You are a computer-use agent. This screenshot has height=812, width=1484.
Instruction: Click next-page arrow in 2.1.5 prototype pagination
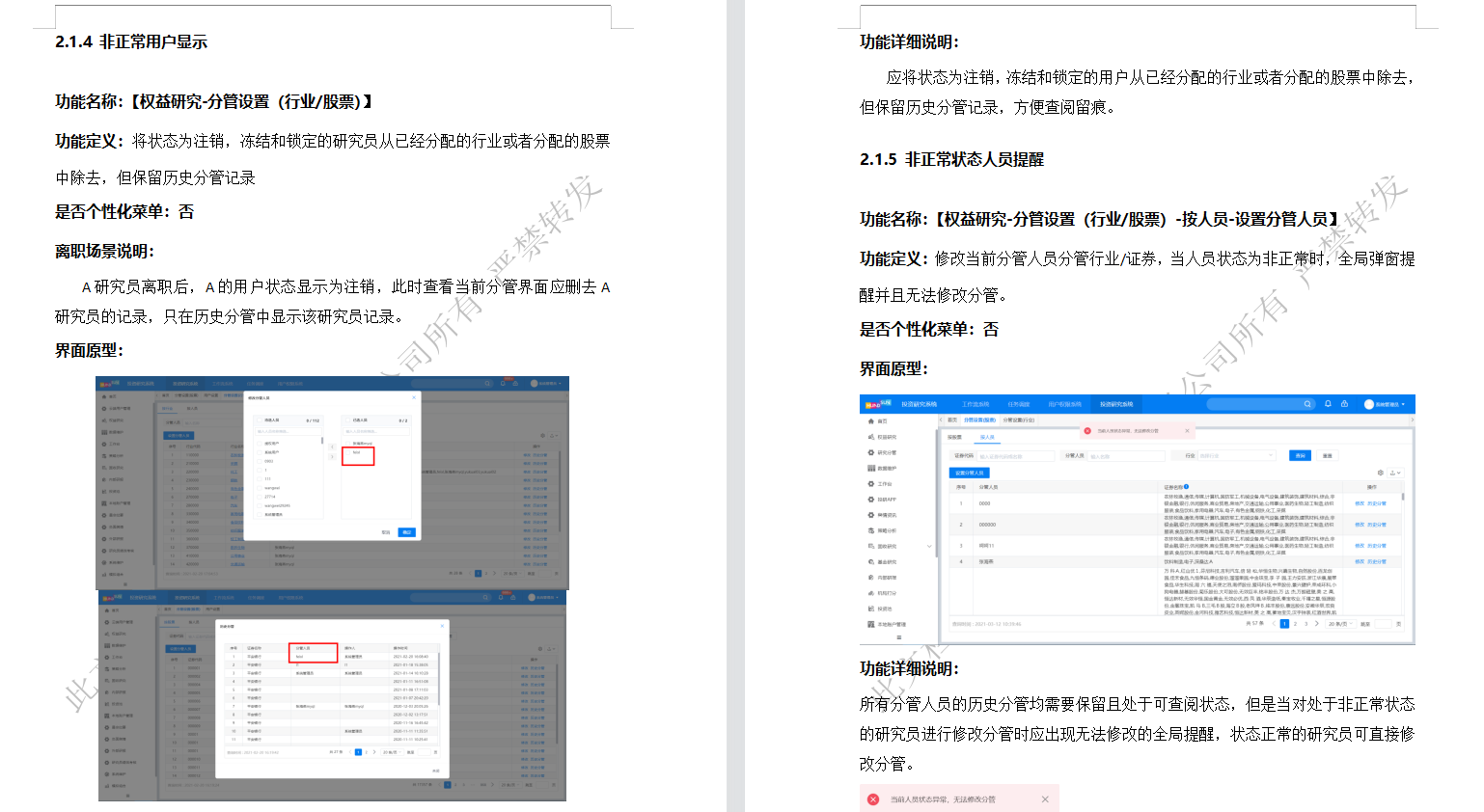1317,624
